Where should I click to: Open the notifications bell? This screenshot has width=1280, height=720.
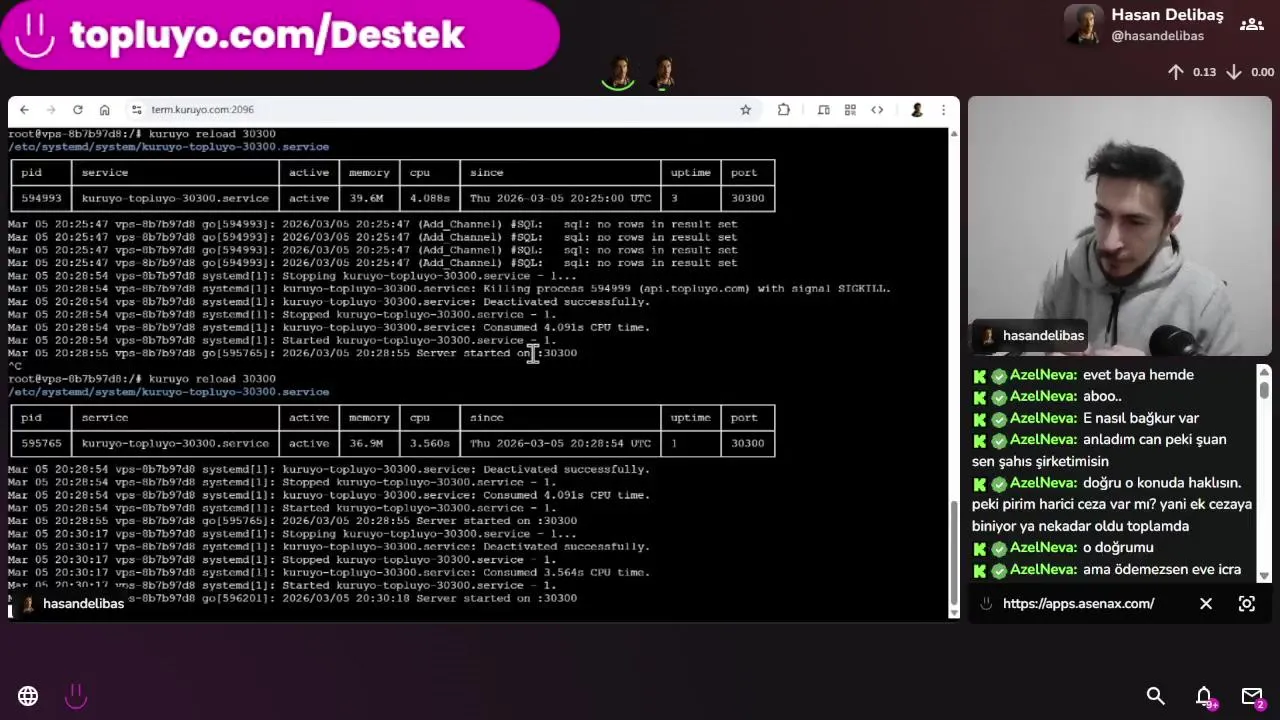coord(1205,697)
